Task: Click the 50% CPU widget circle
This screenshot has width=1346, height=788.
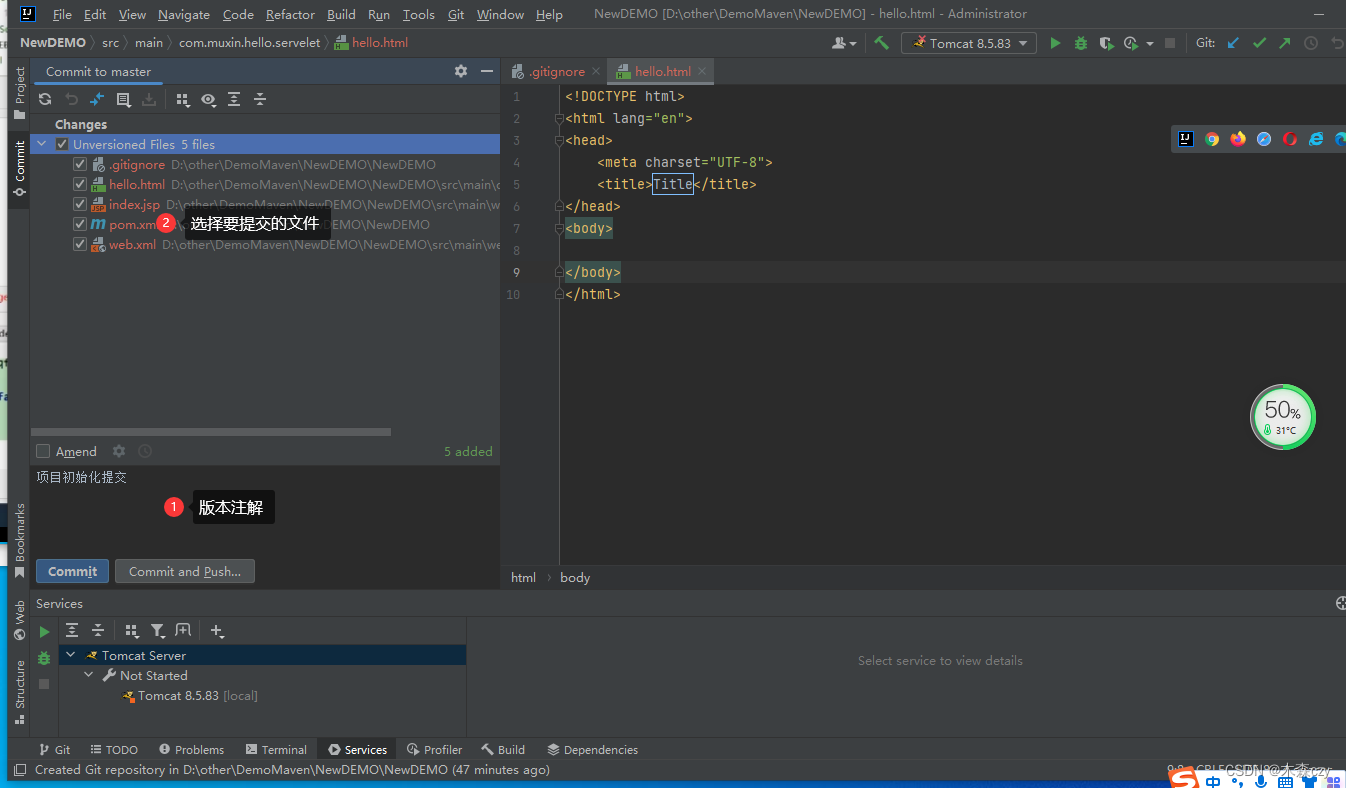Action: 1283,417
